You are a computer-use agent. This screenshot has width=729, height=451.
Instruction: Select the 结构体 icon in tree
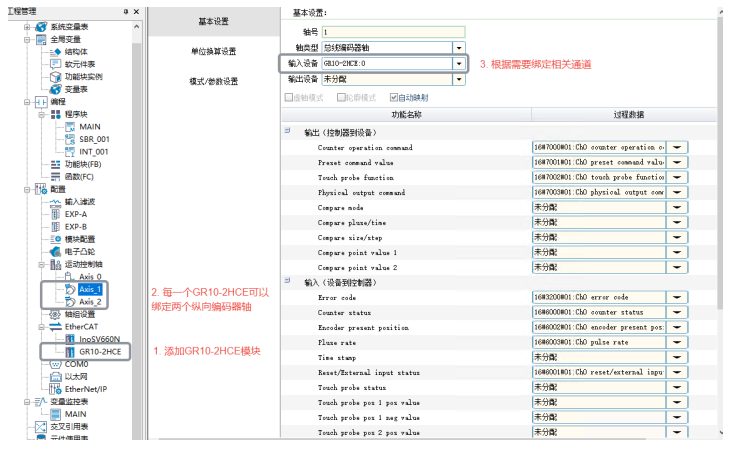[55, 52]
